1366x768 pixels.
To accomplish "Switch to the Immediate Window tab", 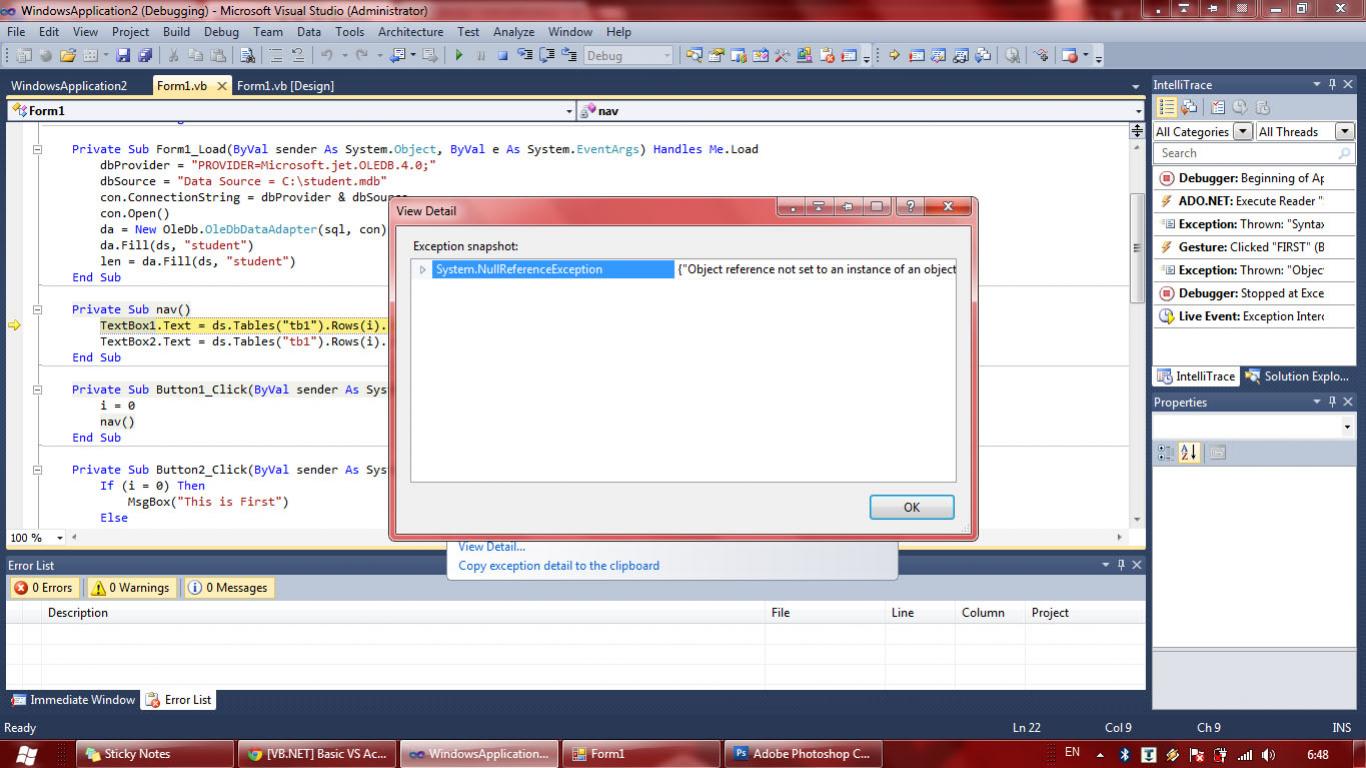I will [73, 700].
